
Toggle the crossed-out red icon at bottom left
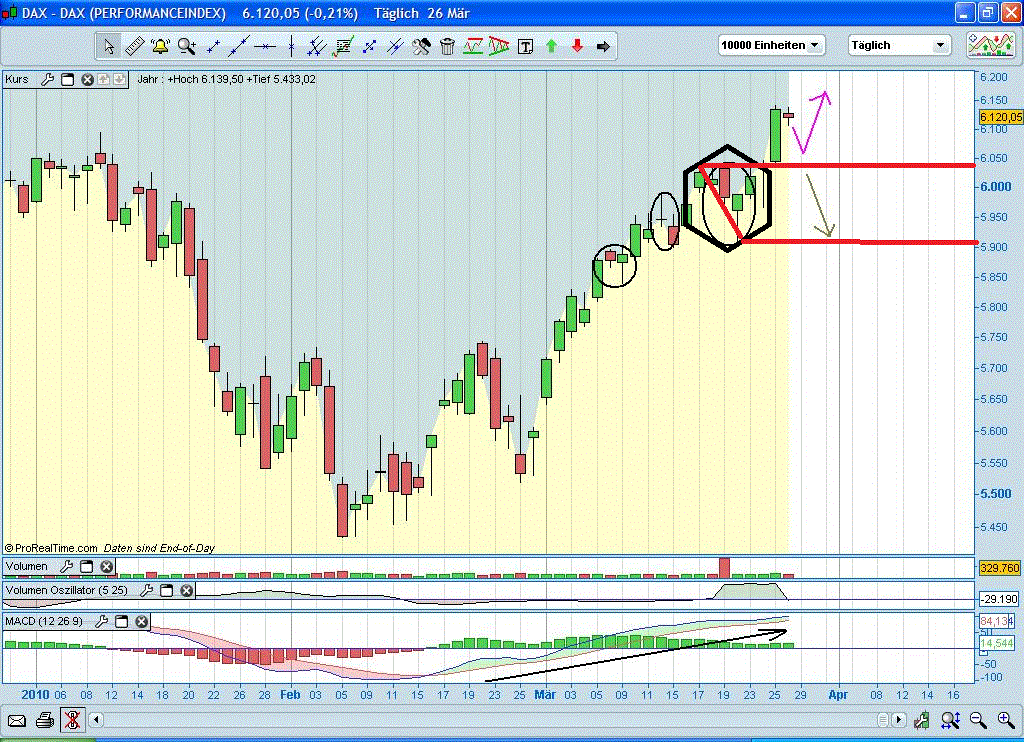coord(72,720)
